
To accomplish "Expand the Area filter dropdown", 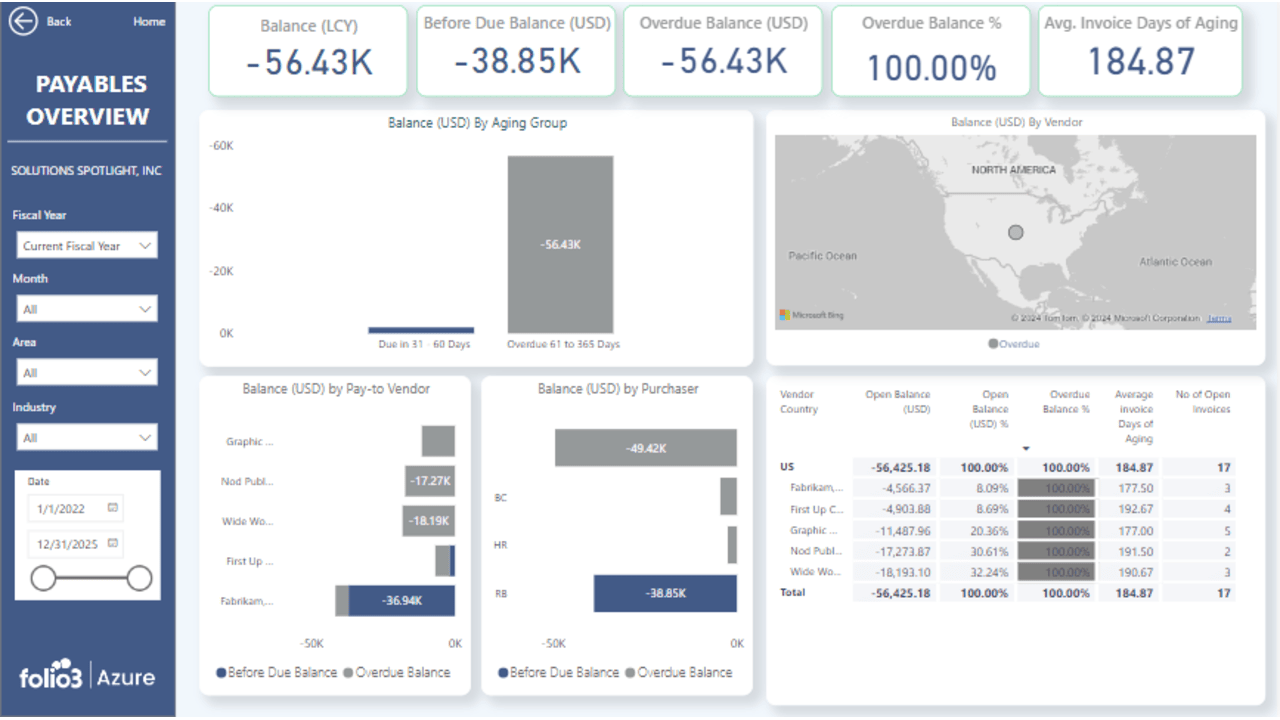I will tap(87, 373).
